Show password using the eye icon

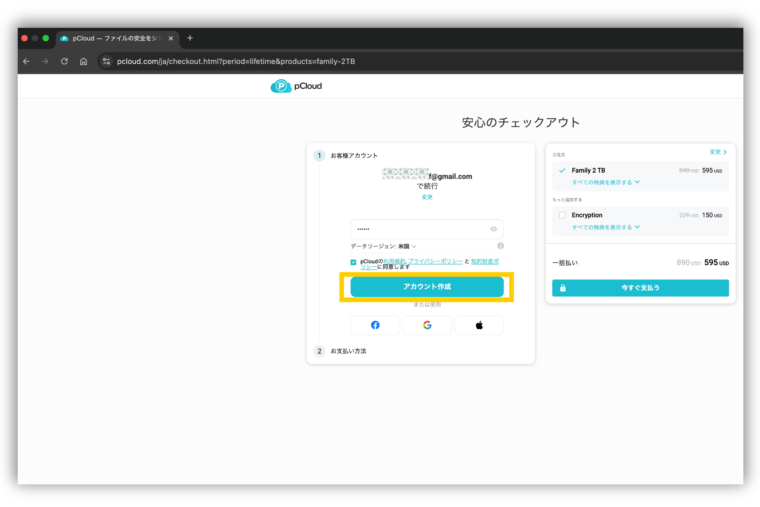pos(494,229)
